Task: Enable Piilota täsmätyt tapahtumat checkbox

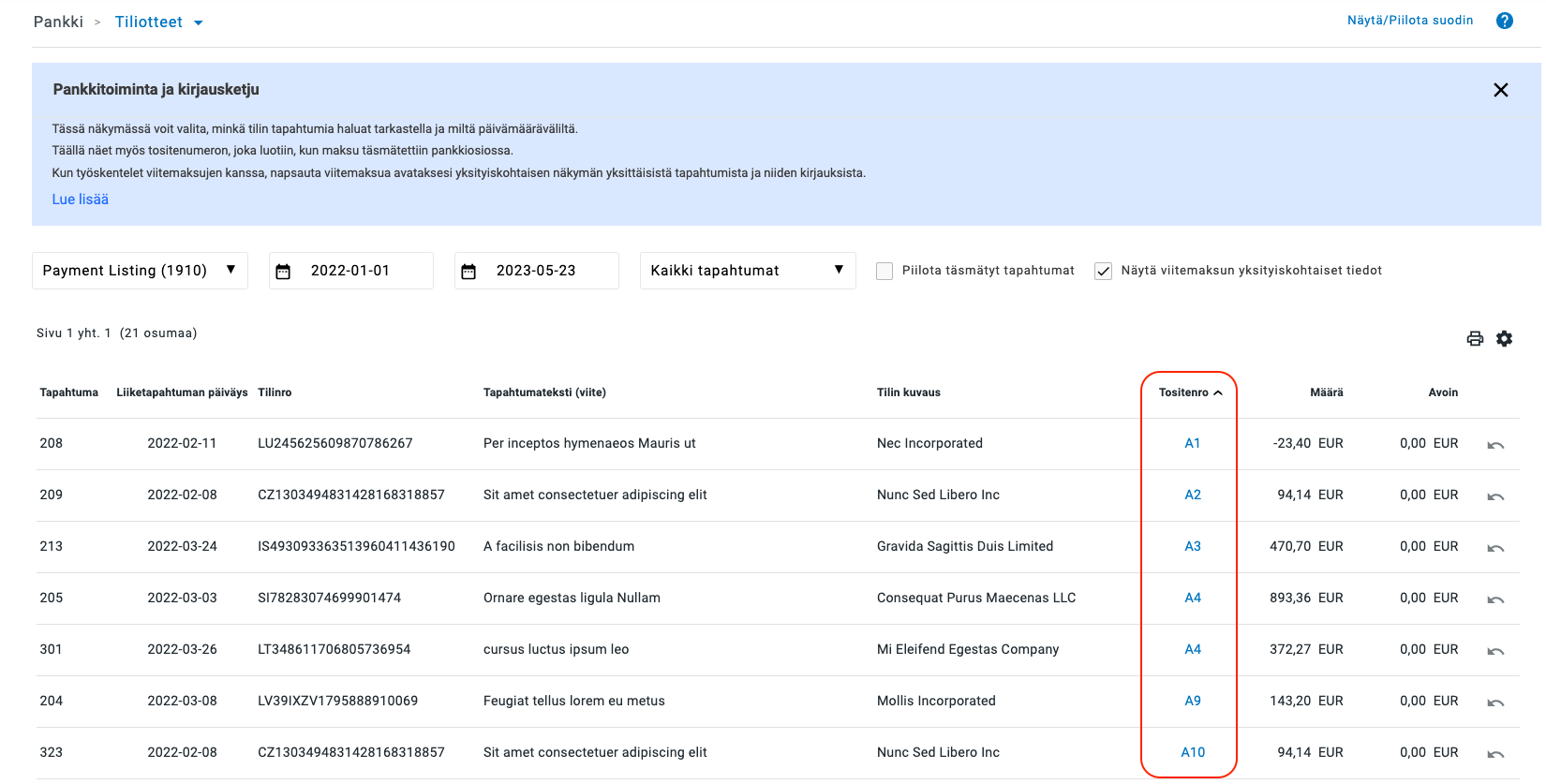Action: (x=884, y=271)
